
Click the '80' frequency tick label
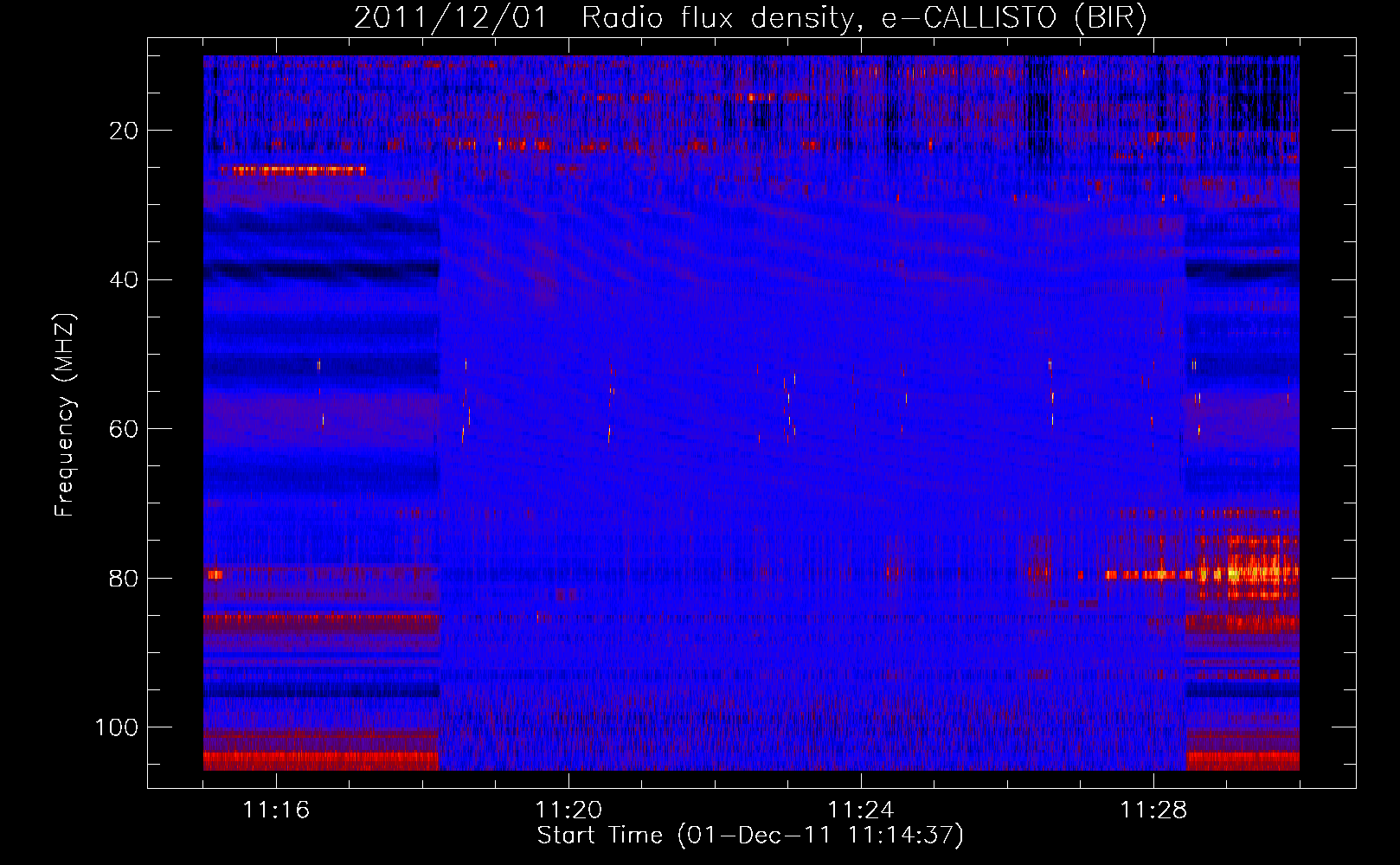[125, 578]
